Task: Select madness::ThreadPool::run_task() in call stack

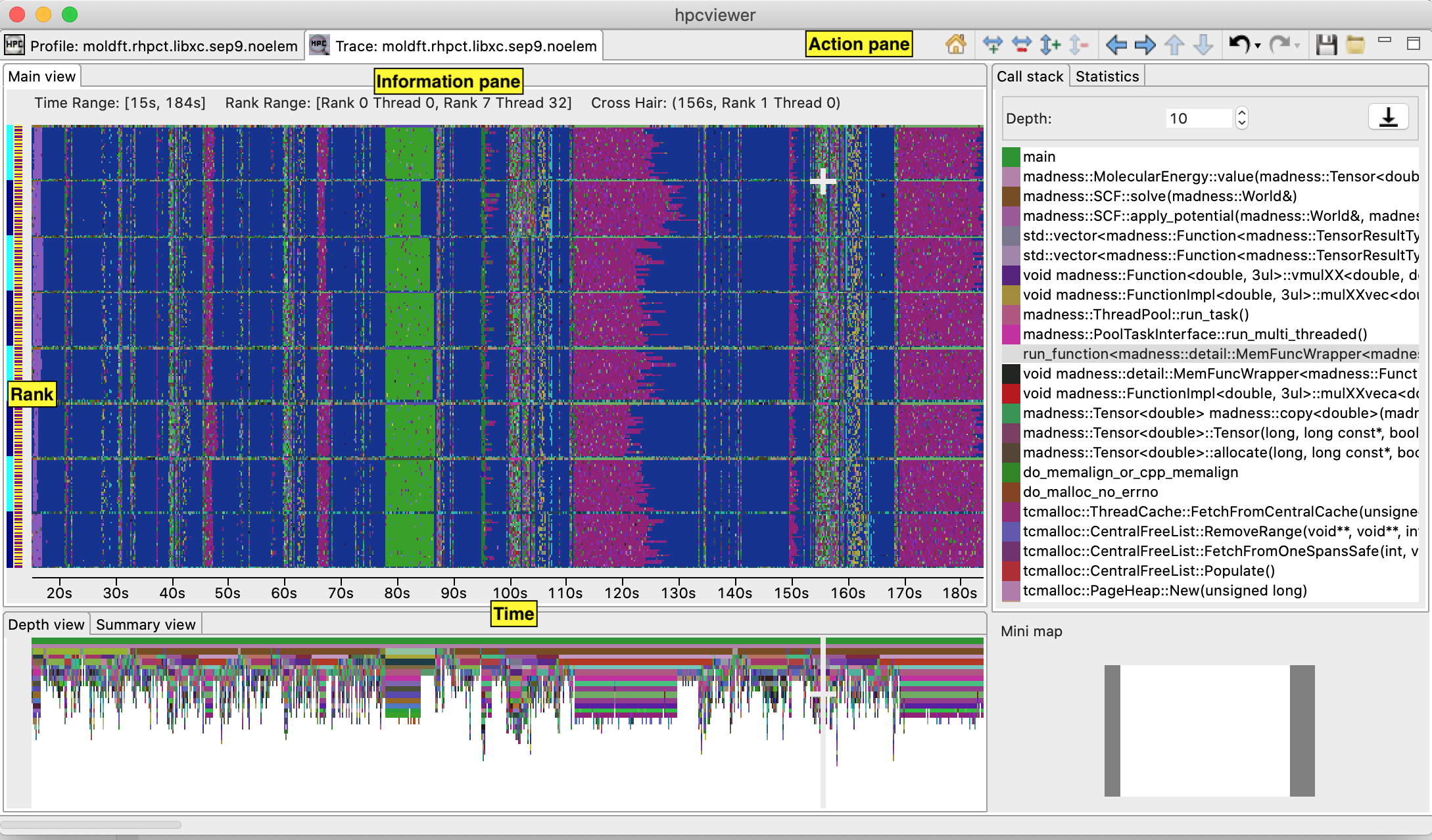Action: pyautogui.click(x=1135, y=314)
